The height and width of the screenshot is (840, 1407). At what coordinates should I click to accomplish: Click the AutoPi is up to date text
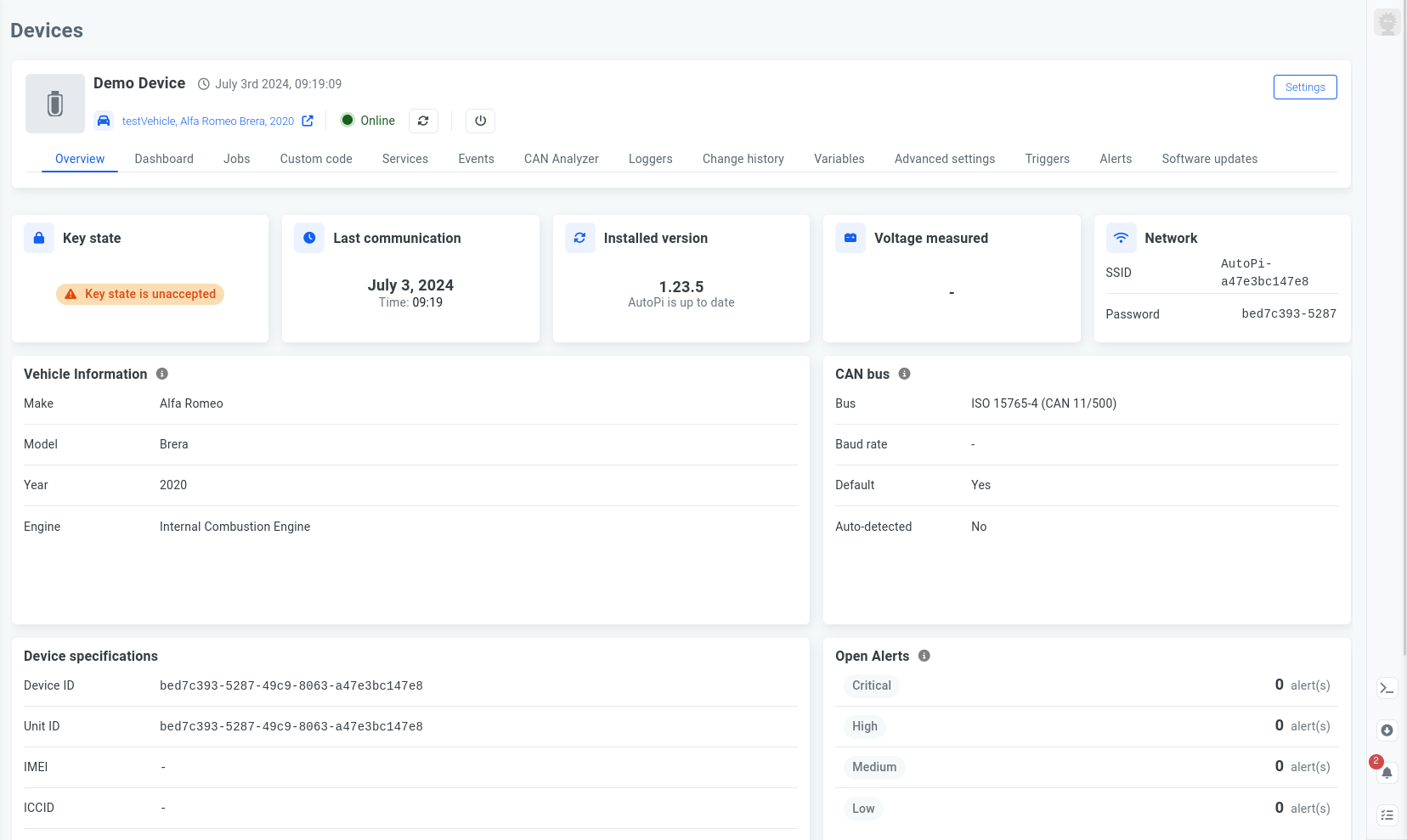coord(681,302)
